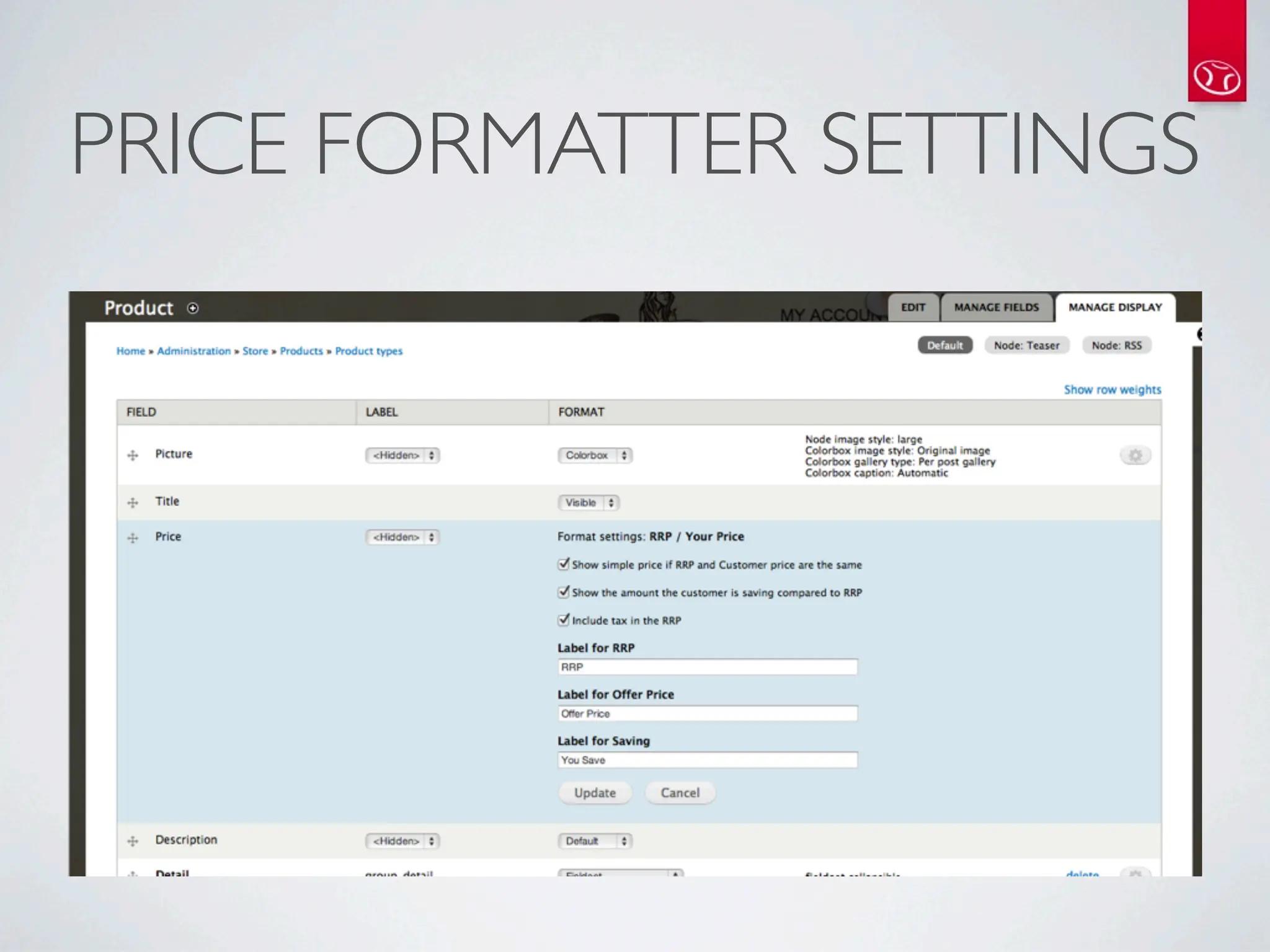Click 'Colorbox caption: Automatic' summary text

click(x=876, y=473)
